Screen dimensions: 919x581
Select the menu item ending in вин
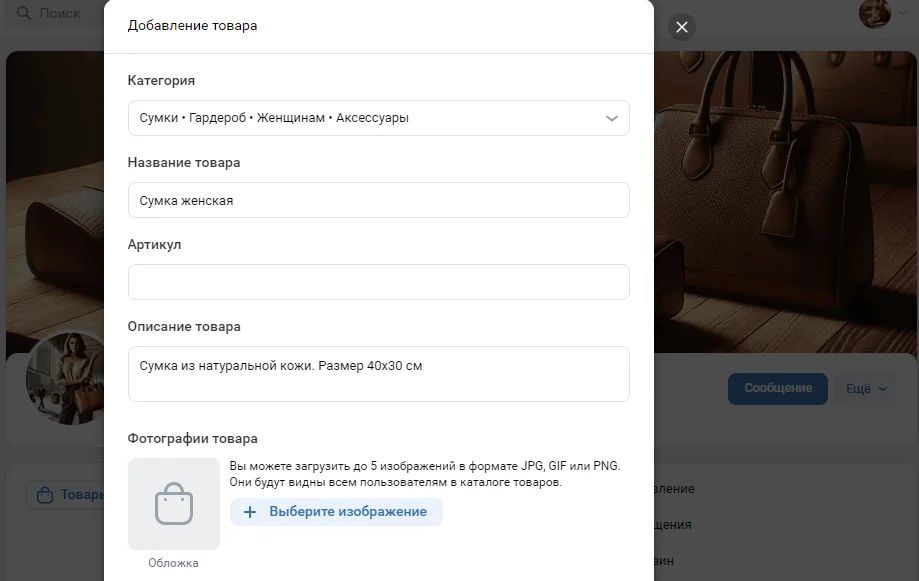(664, 560)
